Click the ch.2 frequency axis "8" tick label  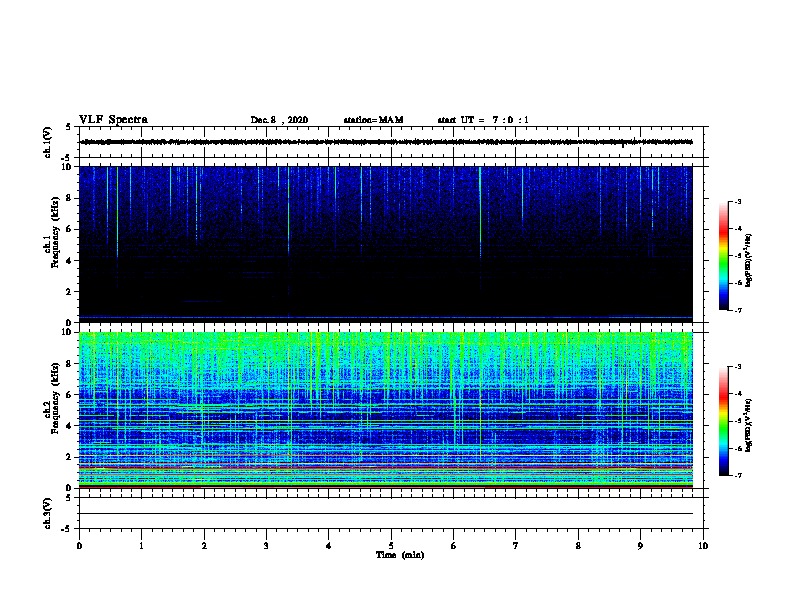tap(69, 364)
